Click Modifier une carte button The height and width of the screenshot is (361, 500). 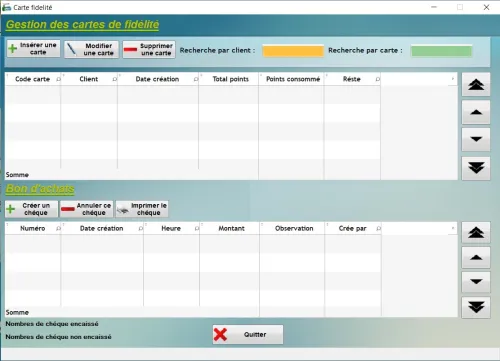[91, 49]
